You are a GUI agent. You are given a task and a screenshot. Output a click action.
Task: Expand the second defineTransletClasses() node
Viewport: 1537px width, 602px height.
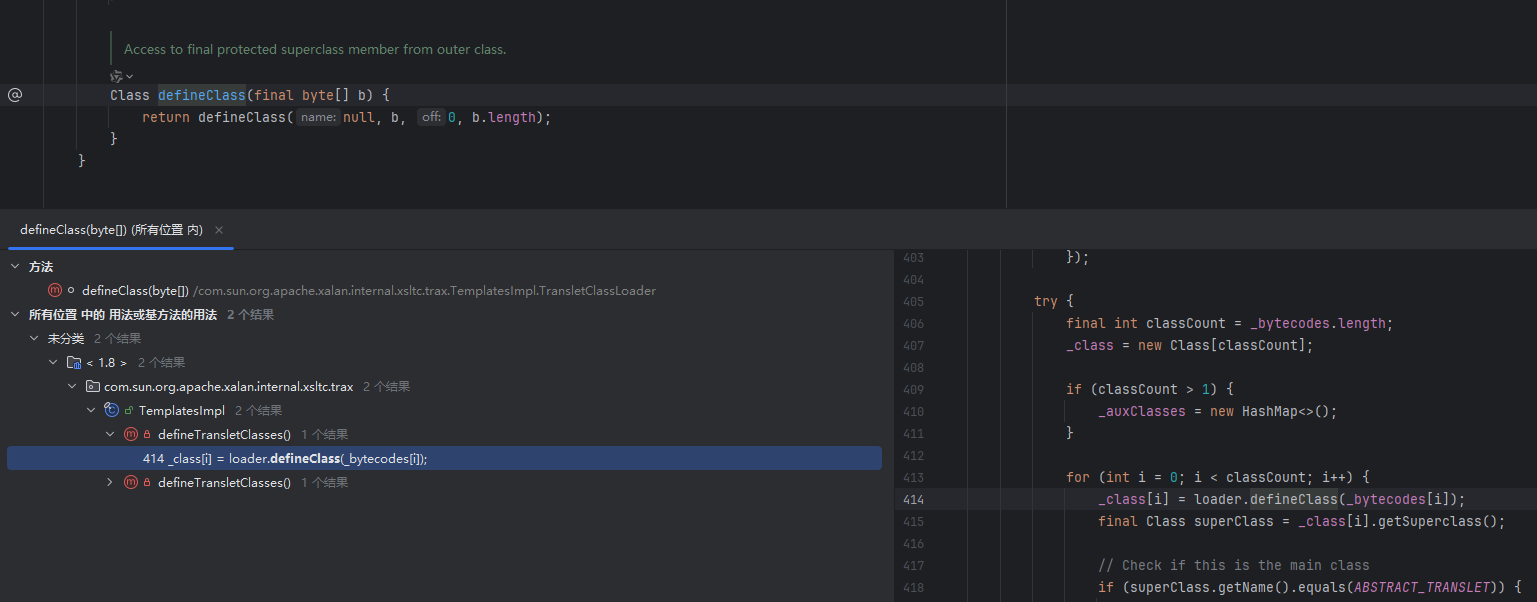(x=110, y=483)
